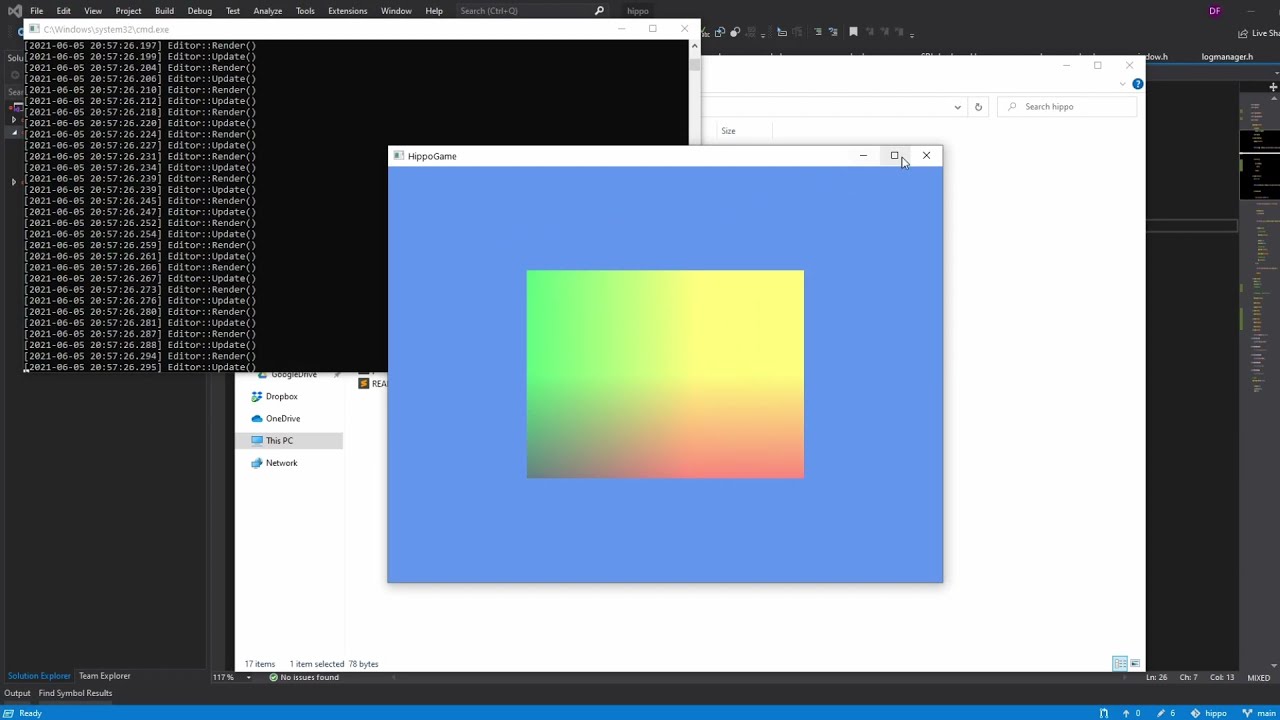Click the cmd.exe window title icon
Viewport: 1280px width, 720px height.
35,29
